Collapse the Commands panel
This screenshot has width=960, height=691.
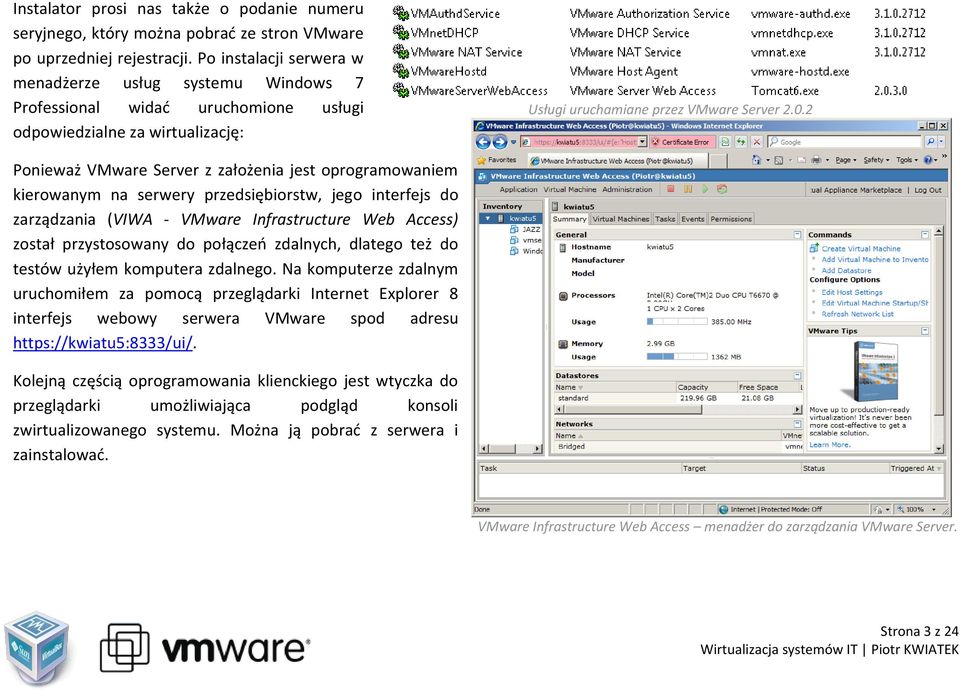(924, 235)
